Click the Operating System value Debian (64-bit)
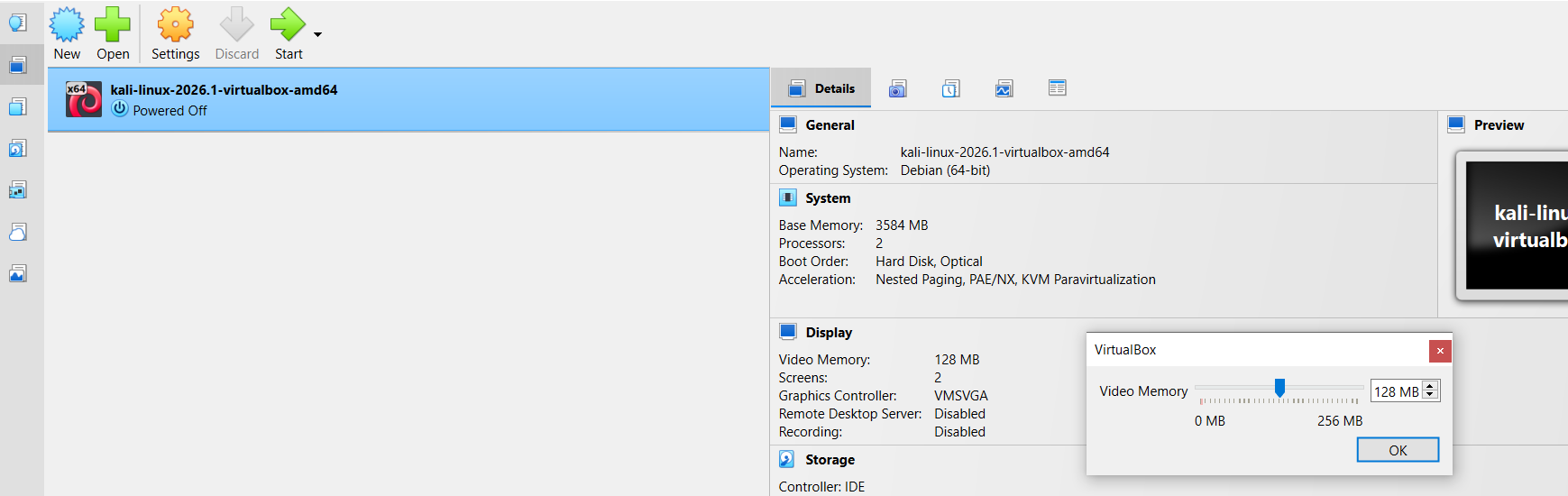The height and width of the screenshot is (496, 1568). [945, 170]
